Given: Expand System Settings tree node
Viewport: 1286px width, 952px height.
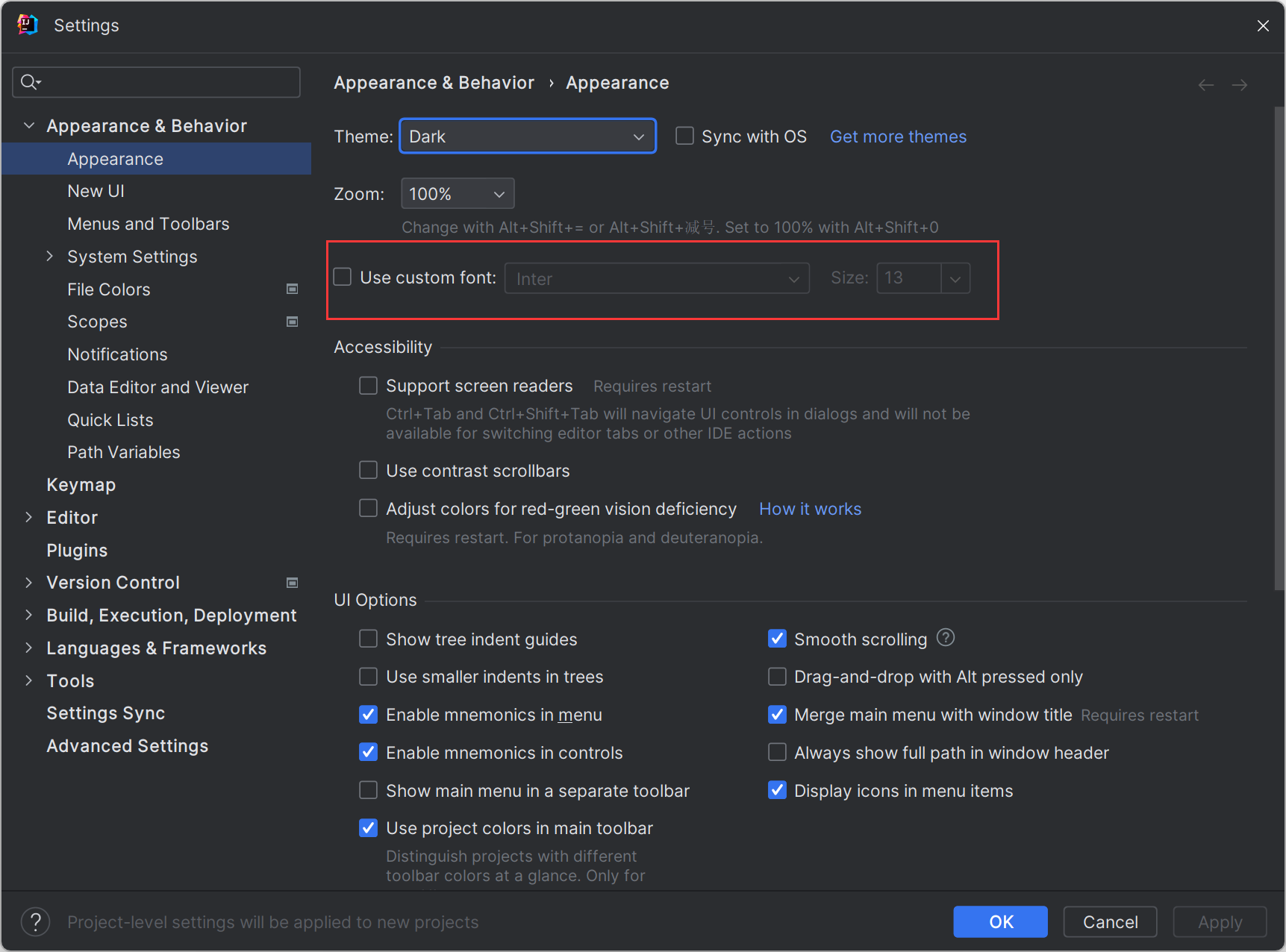Looking at the screenshot, I should pyautogui.click(x=50, y=256).
